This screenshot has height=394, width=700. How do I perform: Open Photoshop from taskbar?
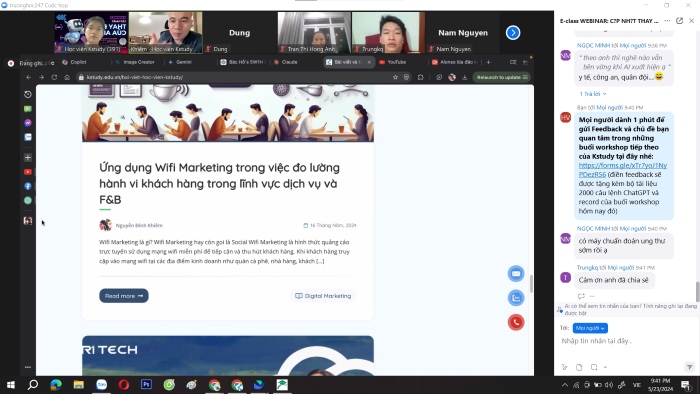146,385
